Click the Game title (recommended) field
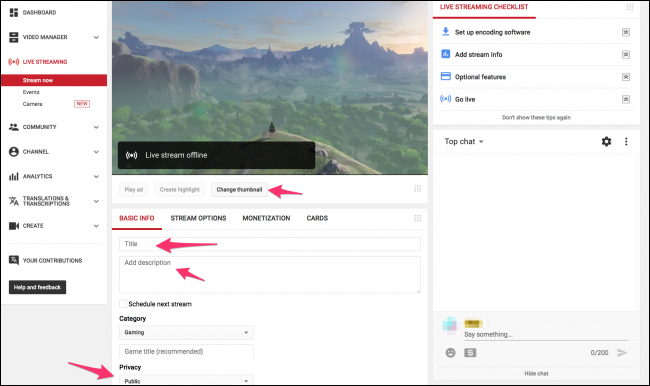The image size is (650, 386). point(186,351)
